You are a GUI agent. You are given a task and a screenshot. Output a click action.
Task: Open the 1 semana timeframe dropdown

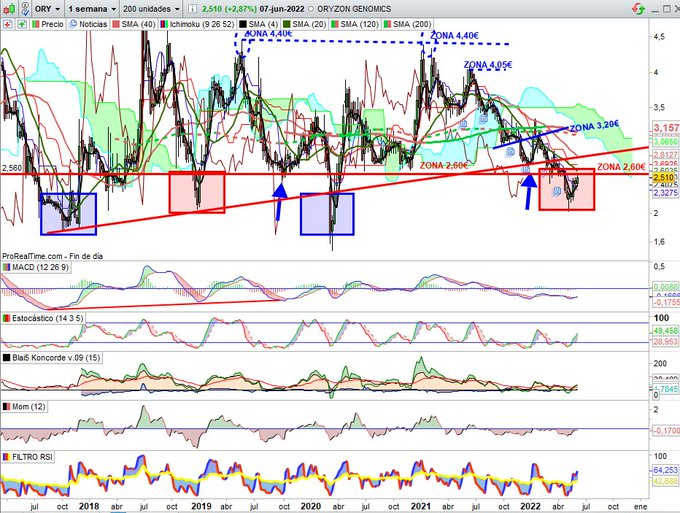(92, 9)
